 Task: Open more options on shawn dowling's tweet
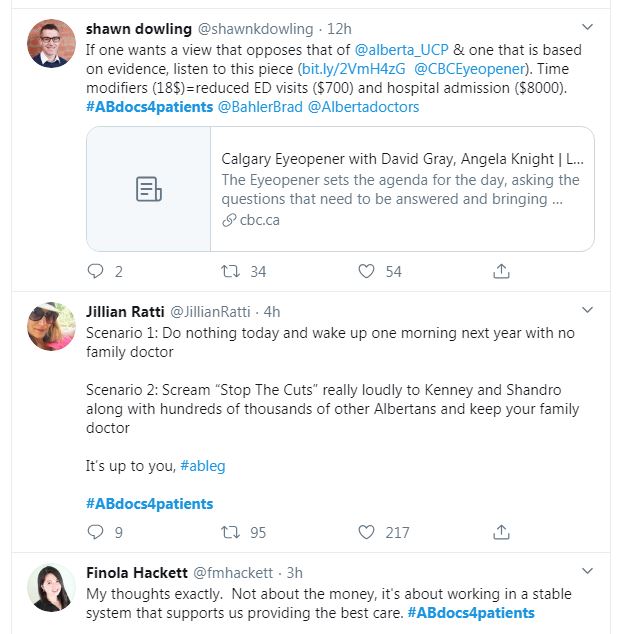(x=587, y=29)
